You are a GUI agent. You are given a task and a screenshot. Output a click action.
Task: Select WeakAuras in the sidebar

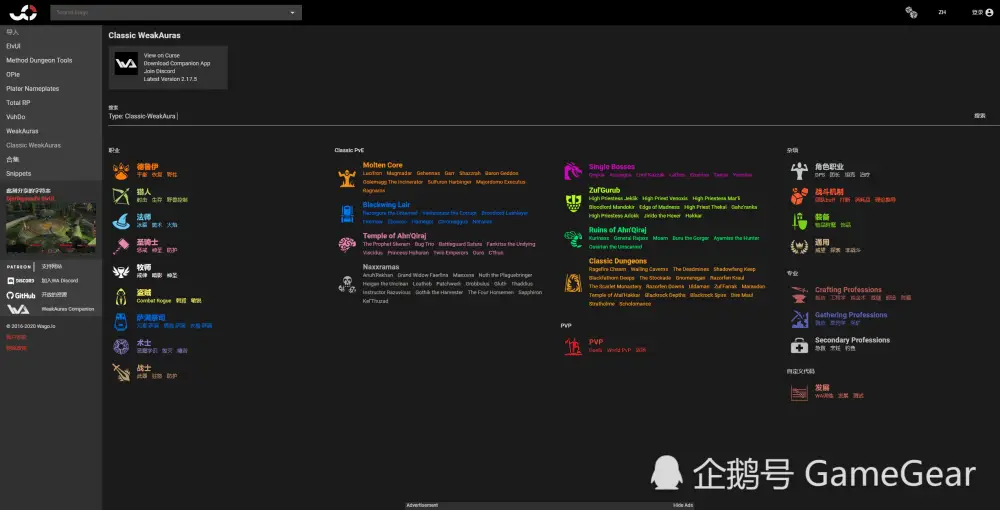click(22, 131)
